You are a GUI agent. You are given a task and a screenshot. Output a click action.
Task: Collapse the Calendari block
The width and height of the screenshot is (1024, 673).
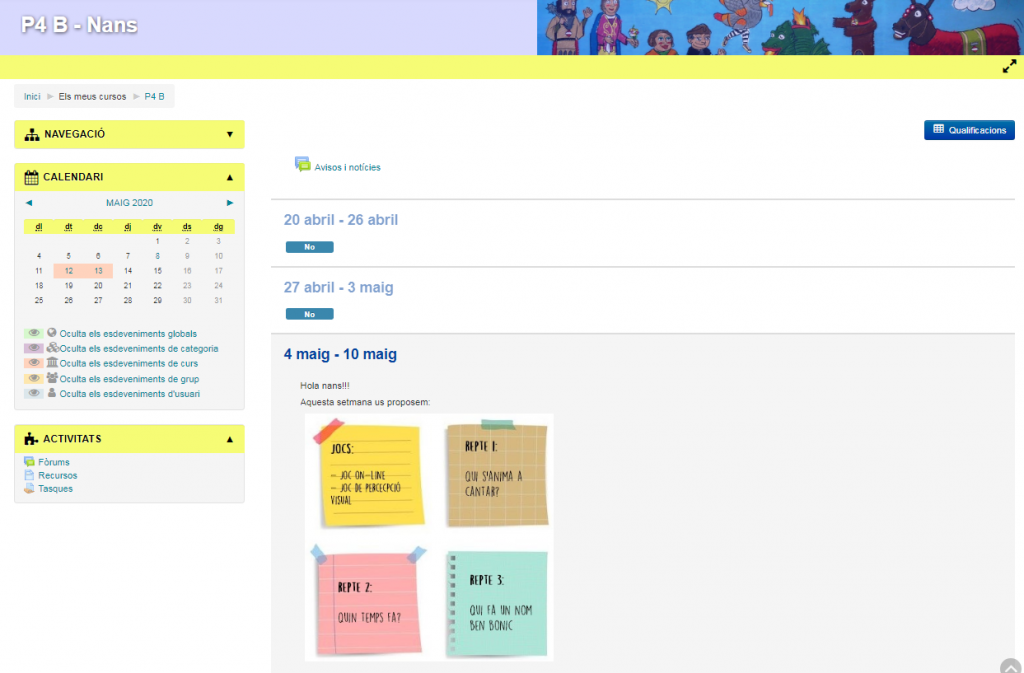point(229,177)
